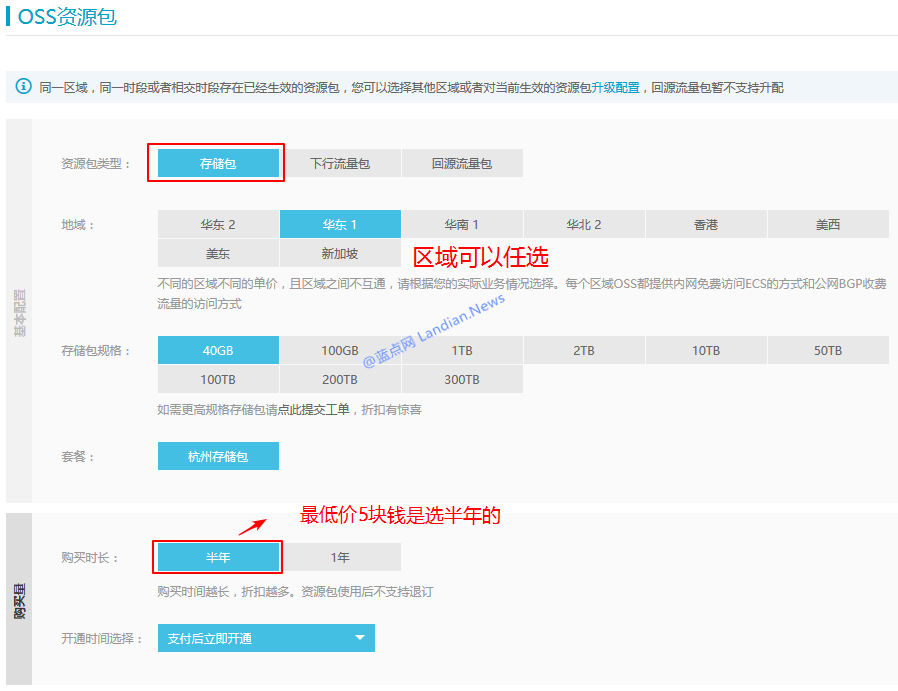Select 半年 purchase duration

point(216,556)
